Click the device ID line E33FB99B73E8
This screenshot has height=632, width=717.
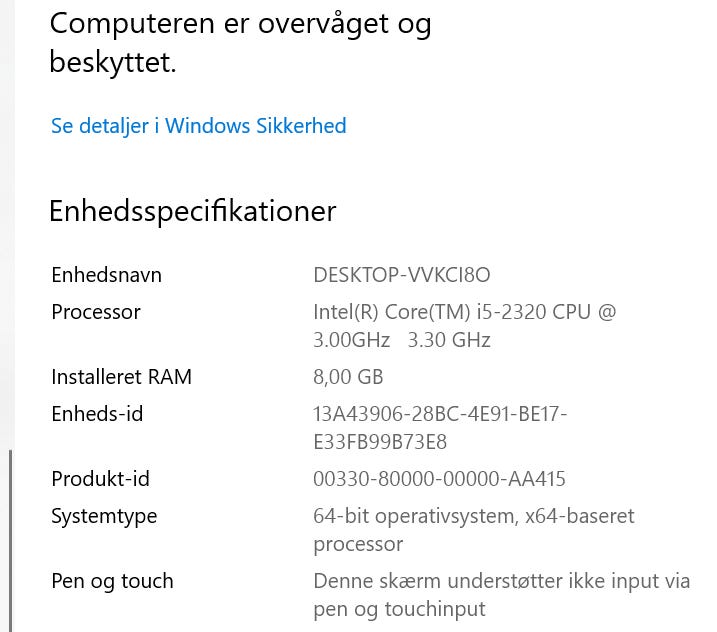[380, 441]
